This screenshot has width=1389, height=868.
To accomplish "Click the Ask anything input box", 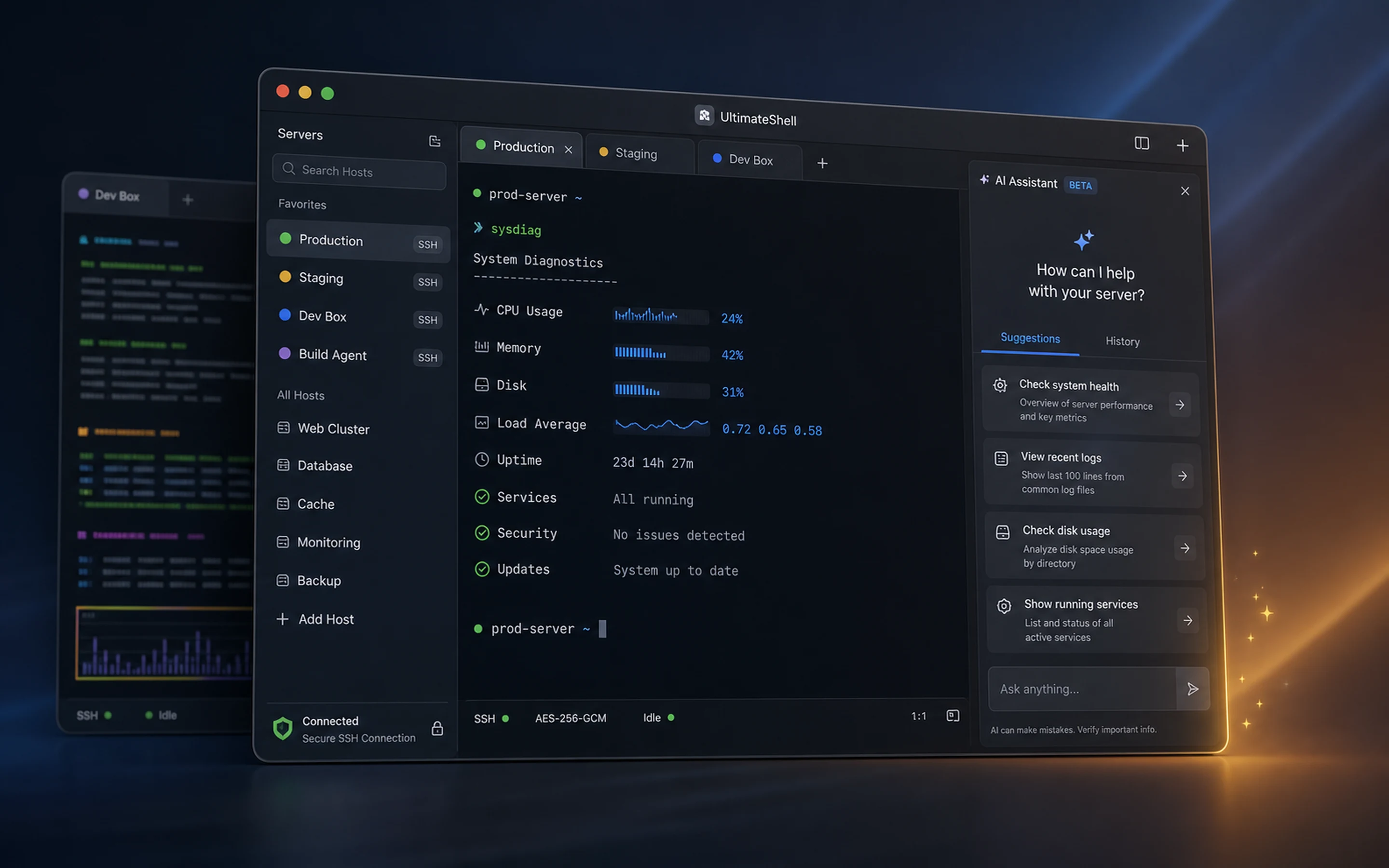I will tap(1082, 689).
